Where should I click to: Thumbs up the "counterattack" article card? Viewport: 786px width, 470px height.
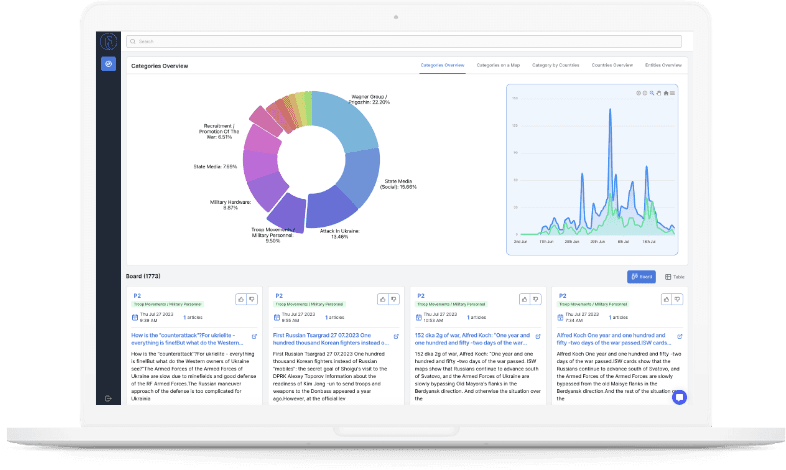pos(241,299)
